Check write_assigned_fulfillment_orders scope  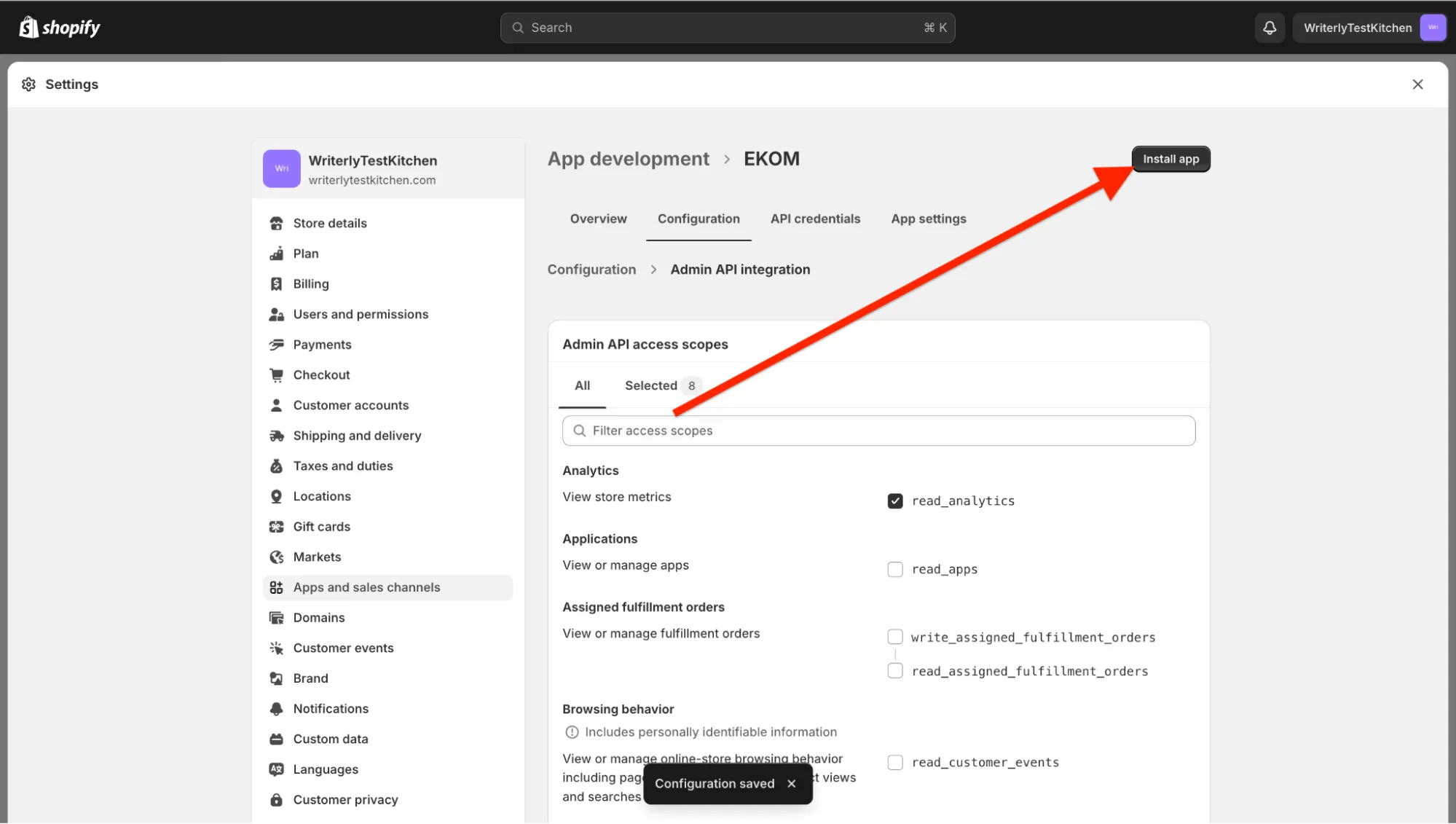tap(895, 637)
